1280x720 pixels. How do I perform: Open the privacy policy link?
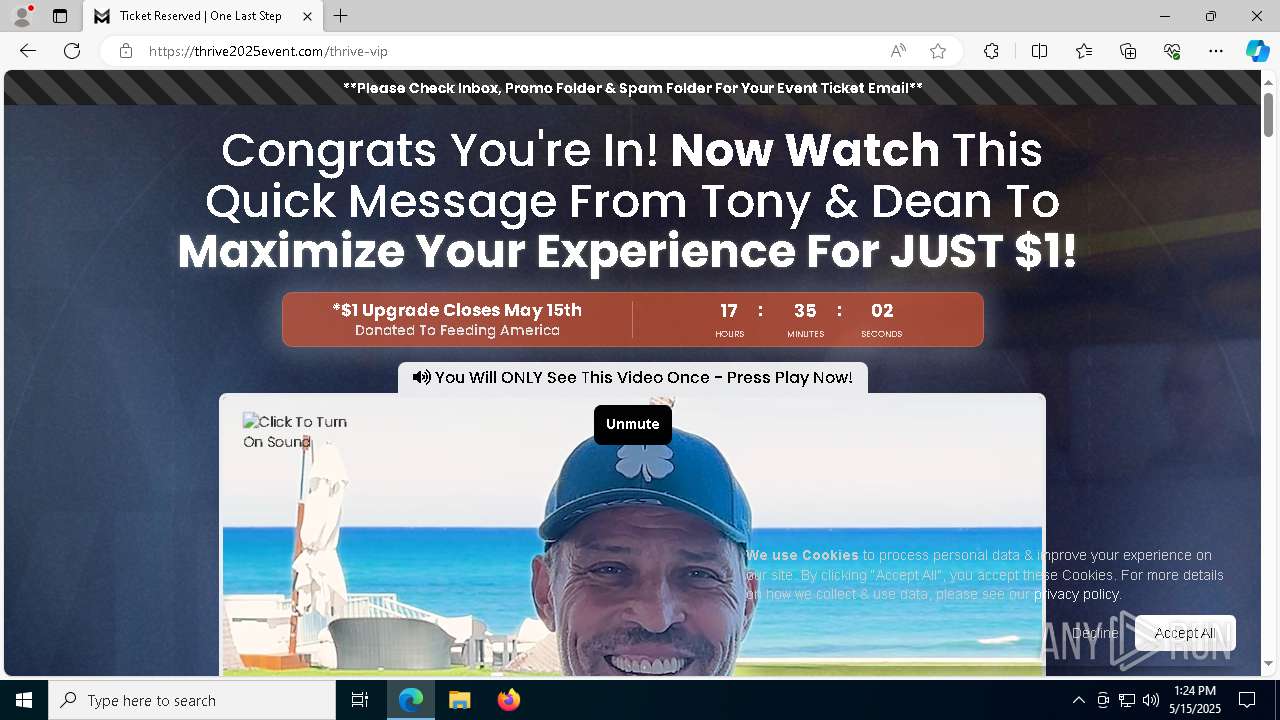point(1076,594)
